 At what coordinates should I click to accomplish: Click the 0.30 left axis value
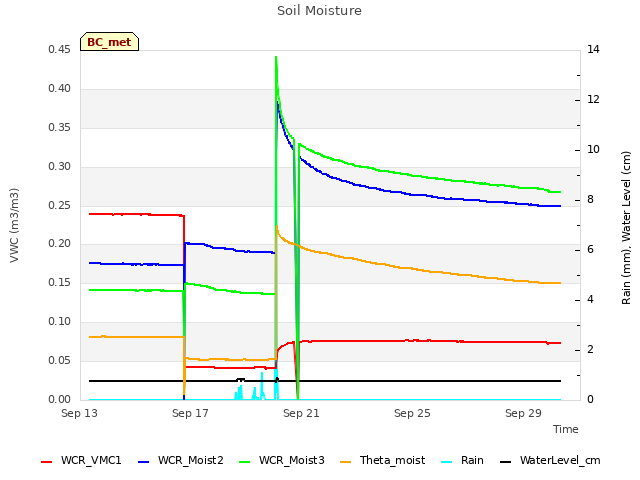point(60,167)
